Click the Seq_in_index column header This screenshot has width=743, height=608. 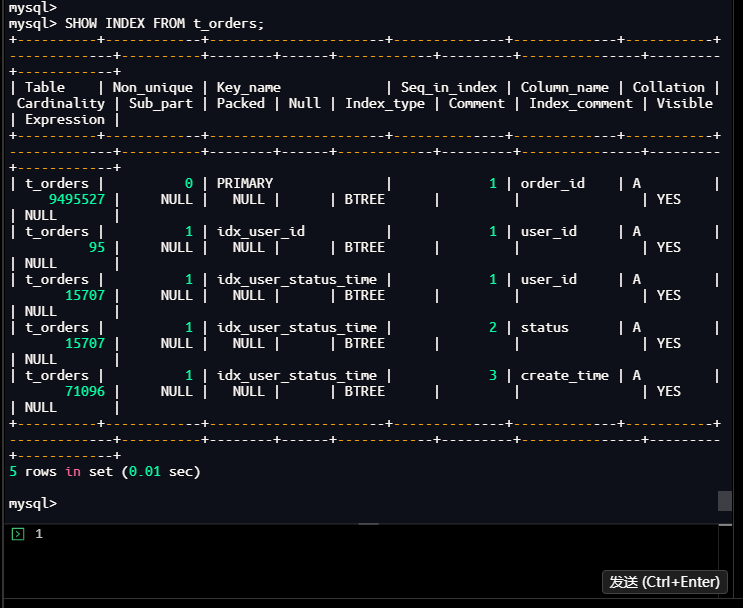tap(449, 88)
